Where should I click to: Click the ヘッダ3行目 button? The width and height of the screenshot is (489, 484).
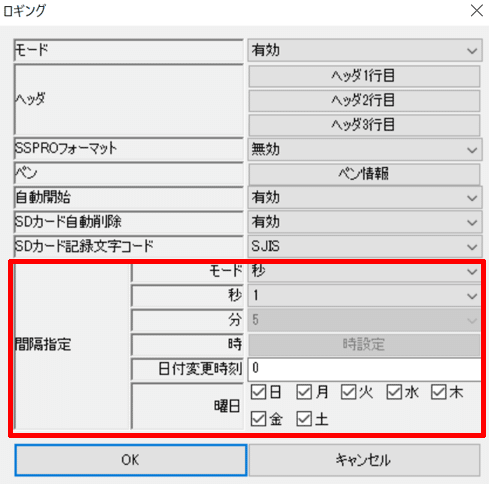click(x=364, y=125)
